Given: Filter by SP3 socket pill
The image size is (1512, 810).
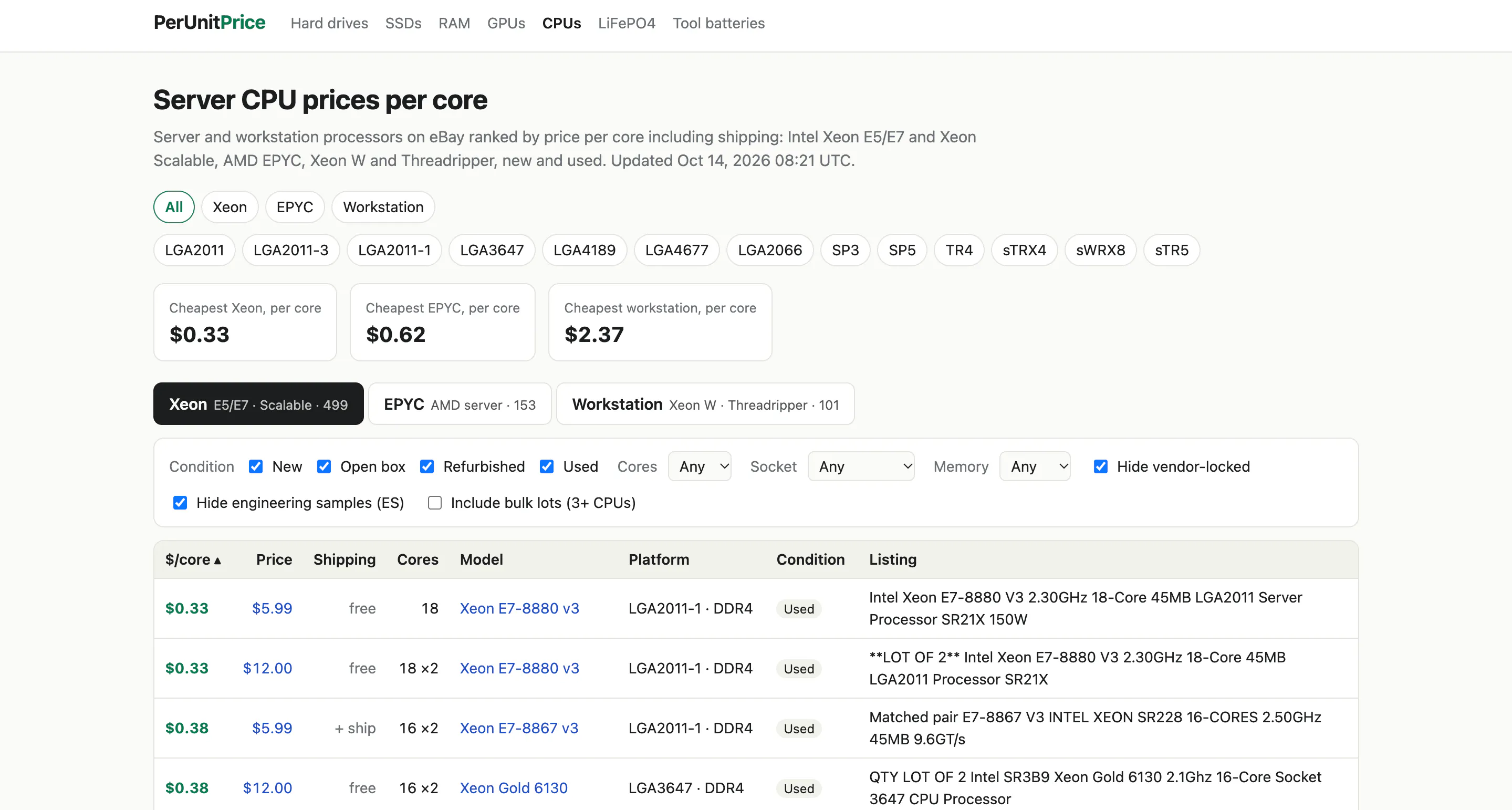Looking at the screenshot, I should coord(845,250).
